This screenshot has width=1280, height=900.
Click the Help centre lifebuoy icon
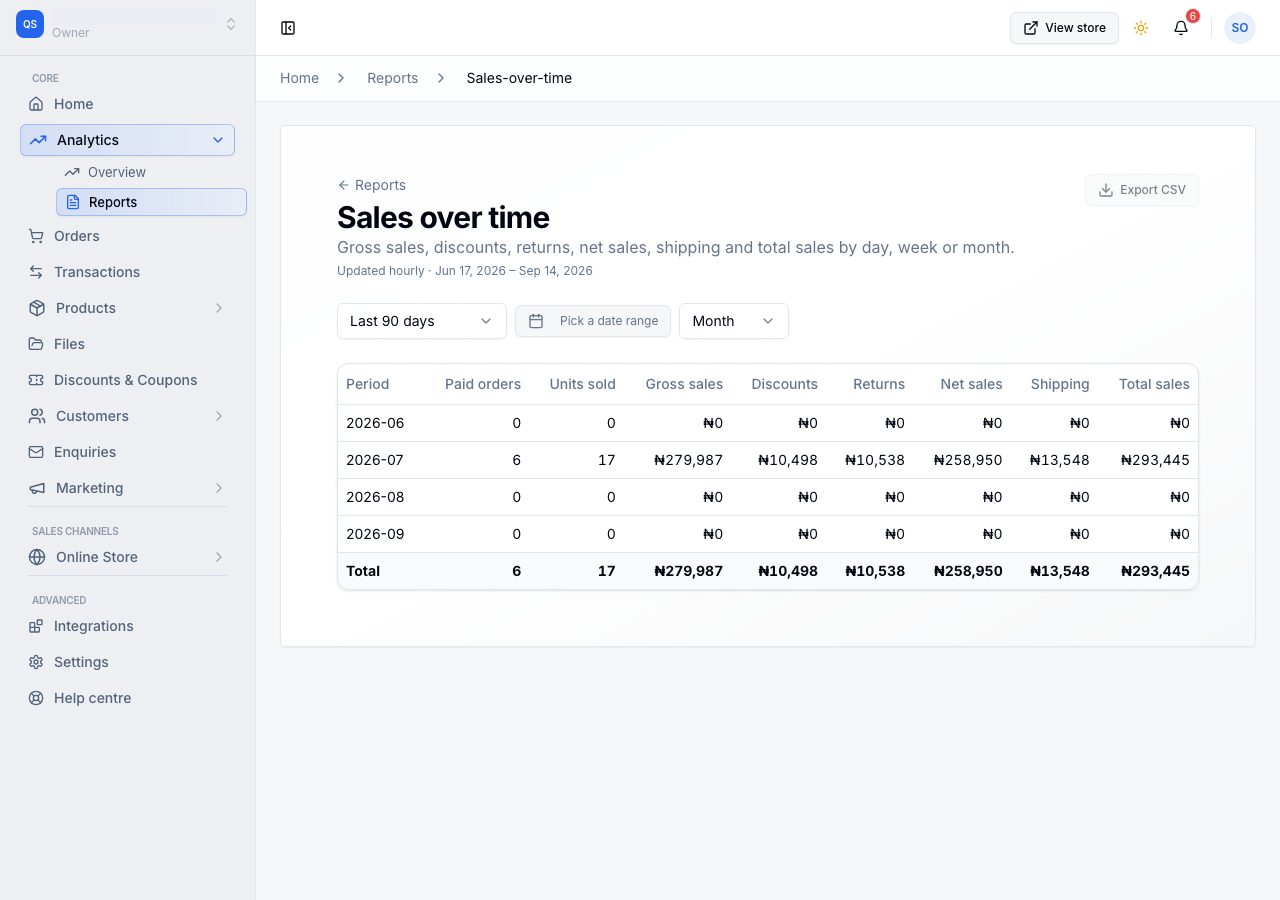point(36,698)
